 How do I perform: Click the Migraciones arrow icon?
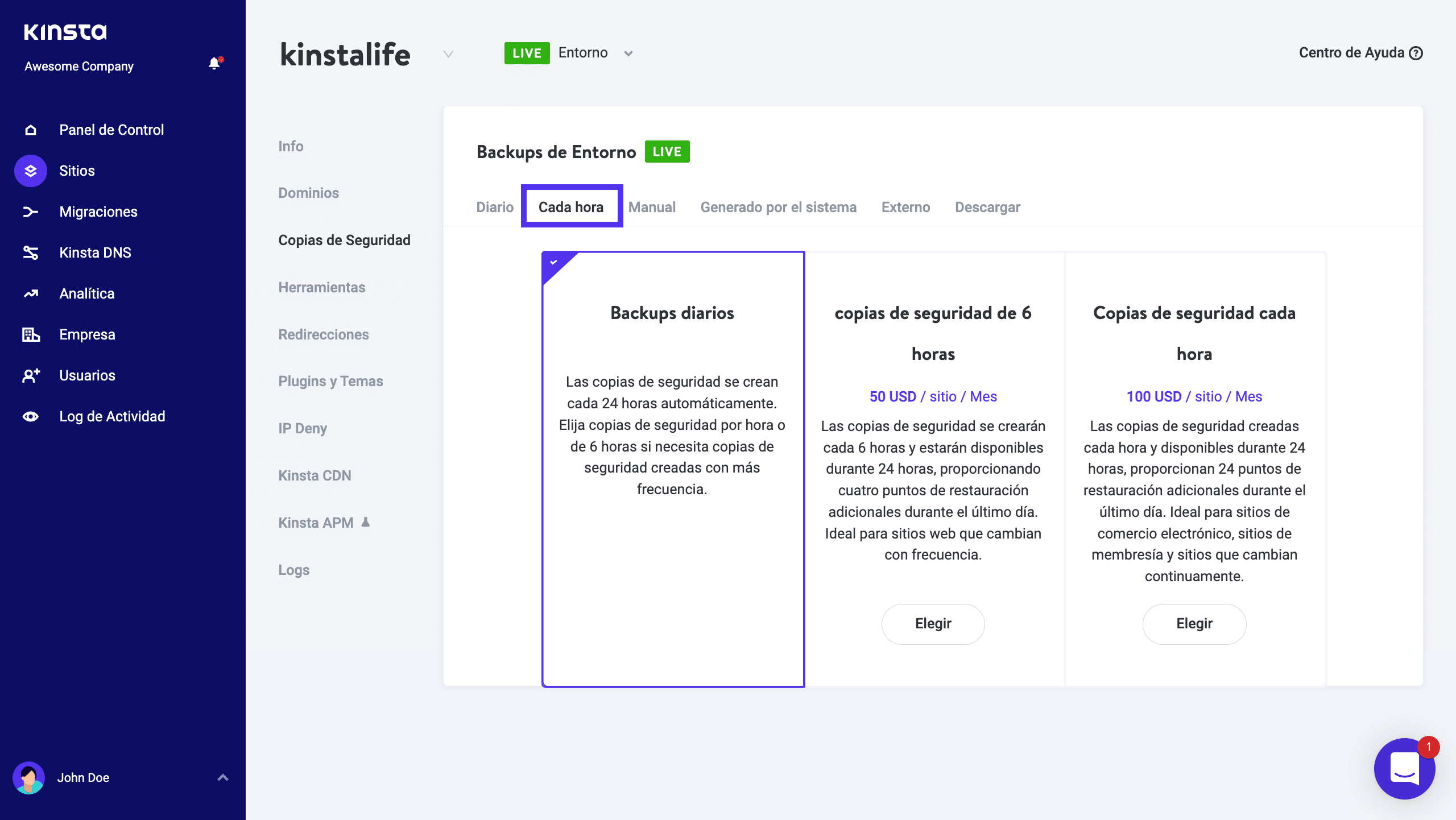click(x=31, y=212)
